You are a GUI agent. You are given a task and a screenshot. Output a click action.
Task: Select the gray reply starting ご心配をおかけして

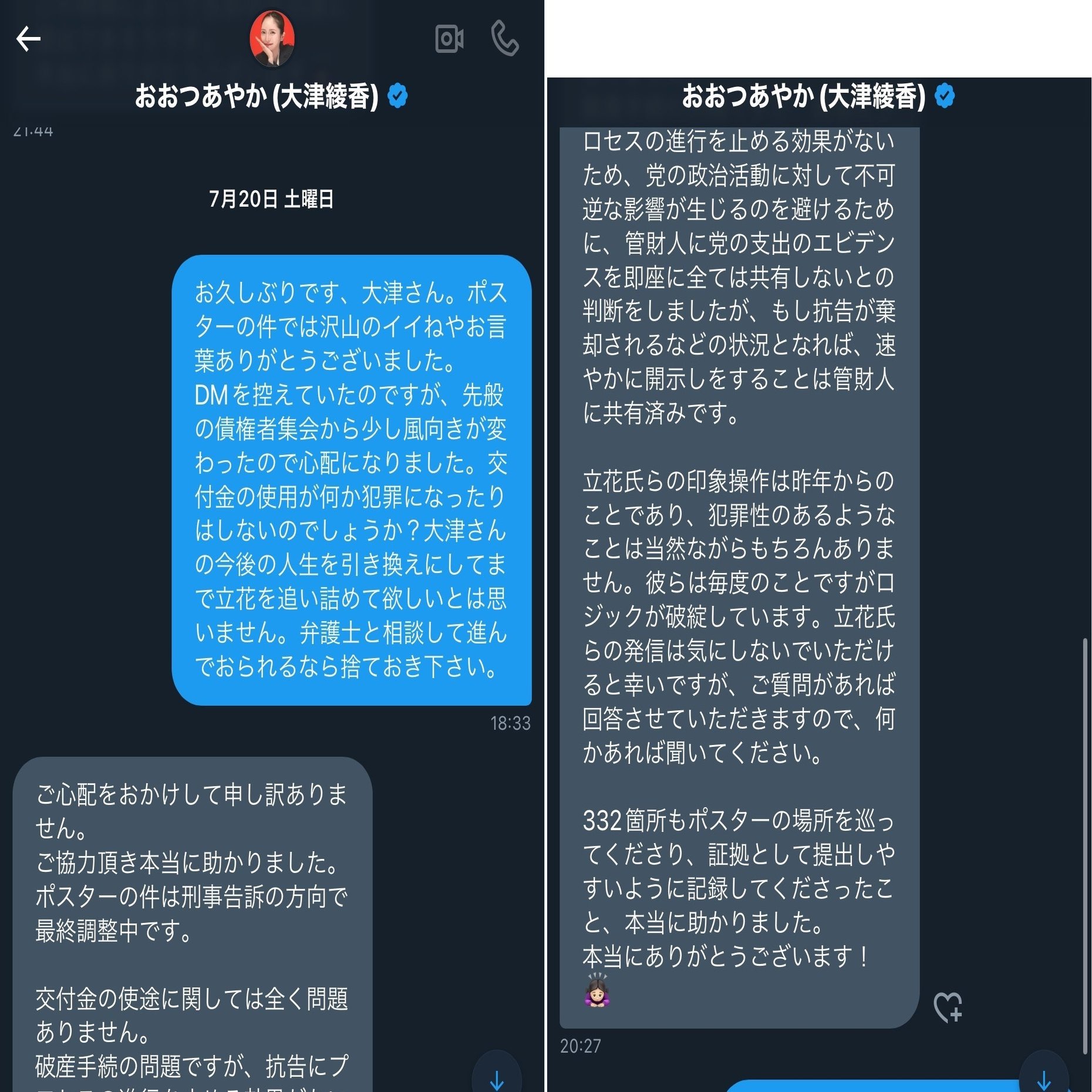(193, 924)
